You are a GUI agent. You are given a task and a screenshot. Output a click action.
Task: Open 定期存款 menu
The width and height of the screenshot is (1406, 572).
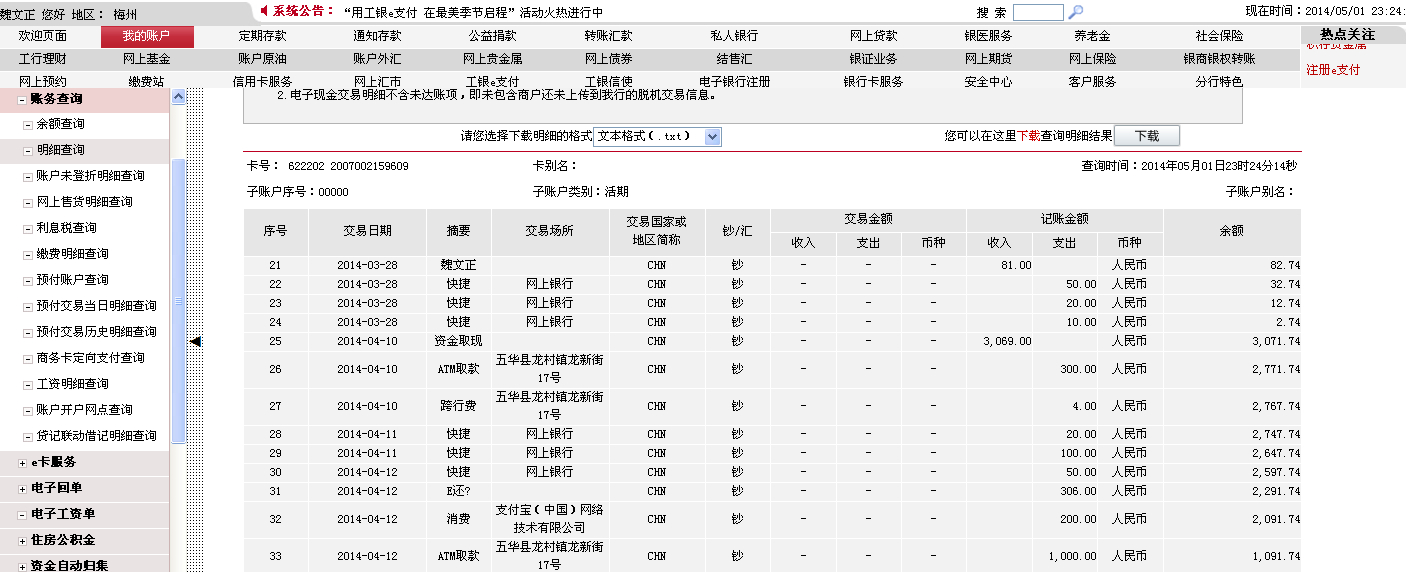(x=263, y=36)
